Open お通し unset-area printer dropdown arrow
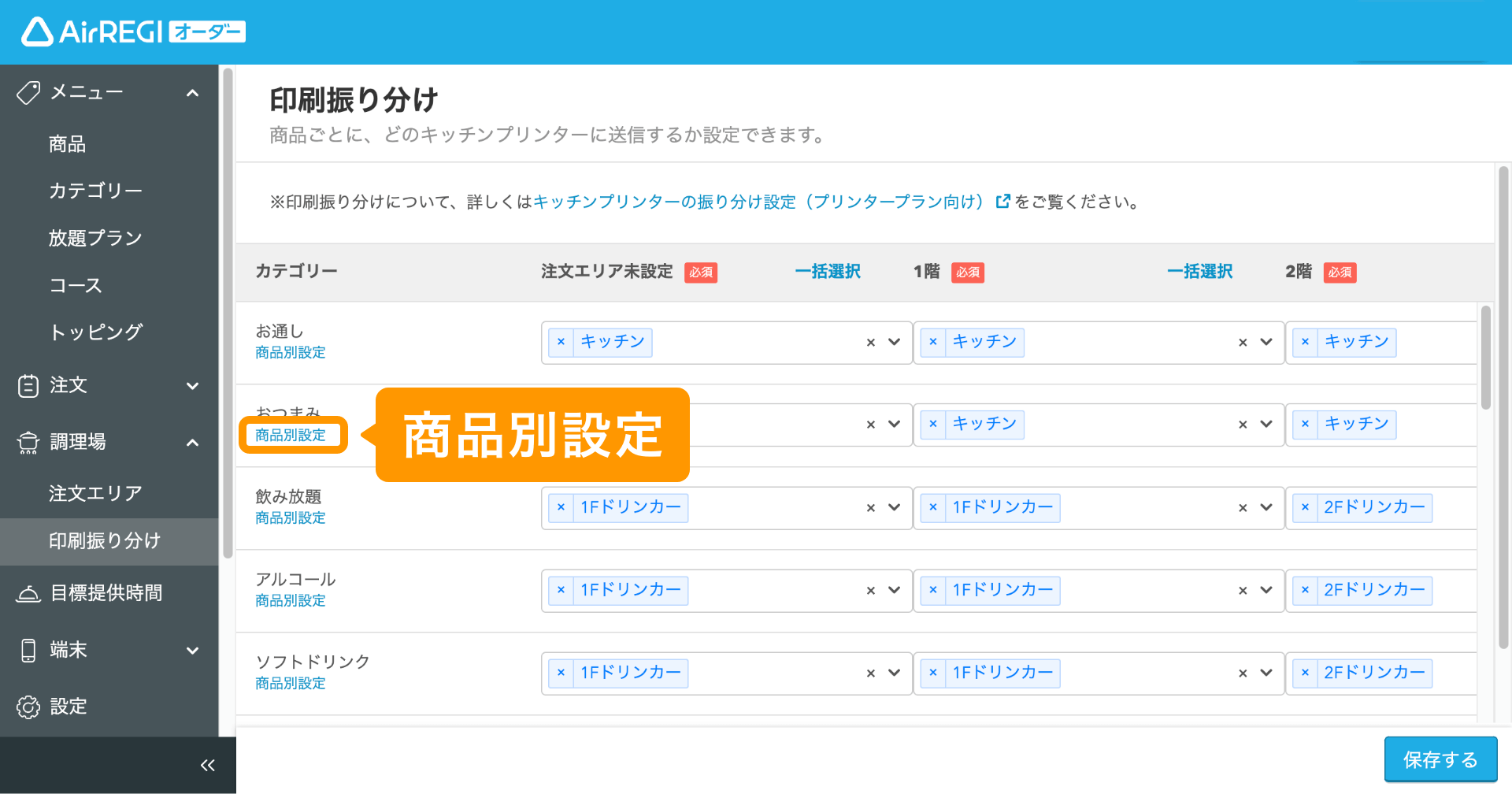The height and width of the screenshot is (794, 1512). (894, 342)
